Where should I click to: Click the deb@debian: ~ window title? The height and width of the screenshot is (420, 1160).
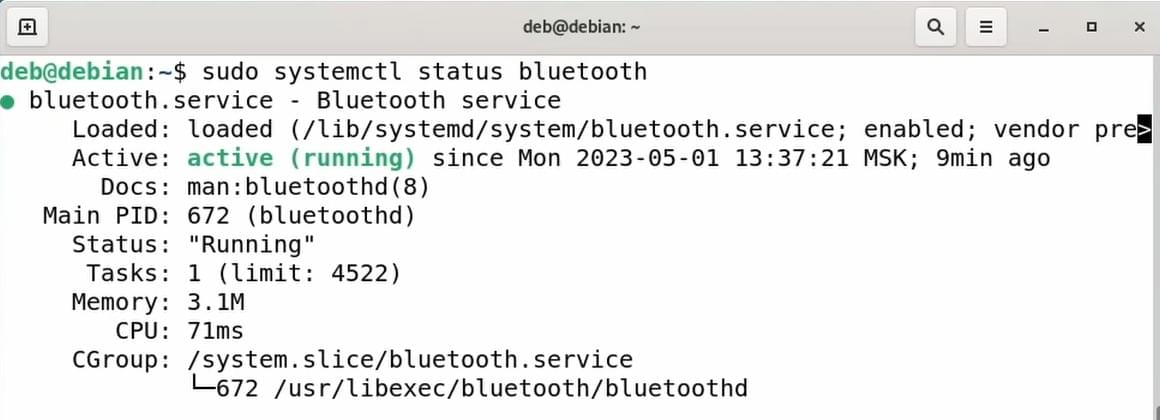pyautogui.click(x=581, y=27)
